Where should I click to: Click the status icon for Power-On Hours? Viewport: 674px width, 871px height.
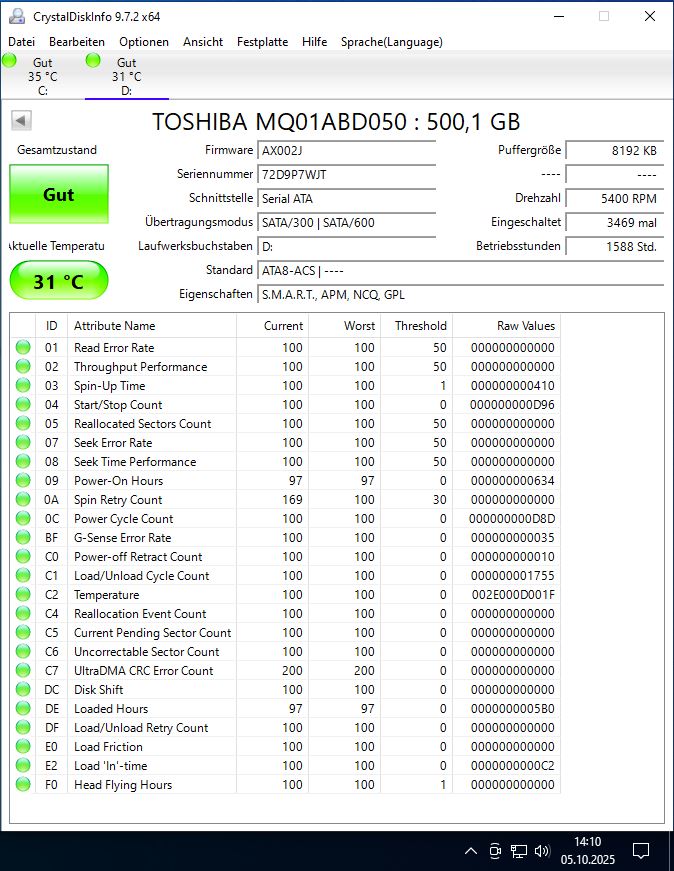[23, 480]
